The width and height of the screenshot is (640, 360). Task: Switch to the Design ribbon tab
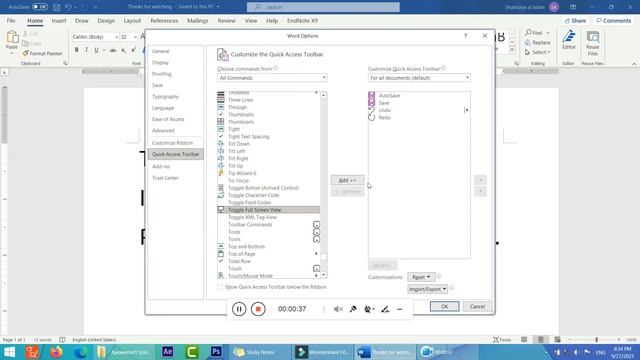tap(106, 20)
